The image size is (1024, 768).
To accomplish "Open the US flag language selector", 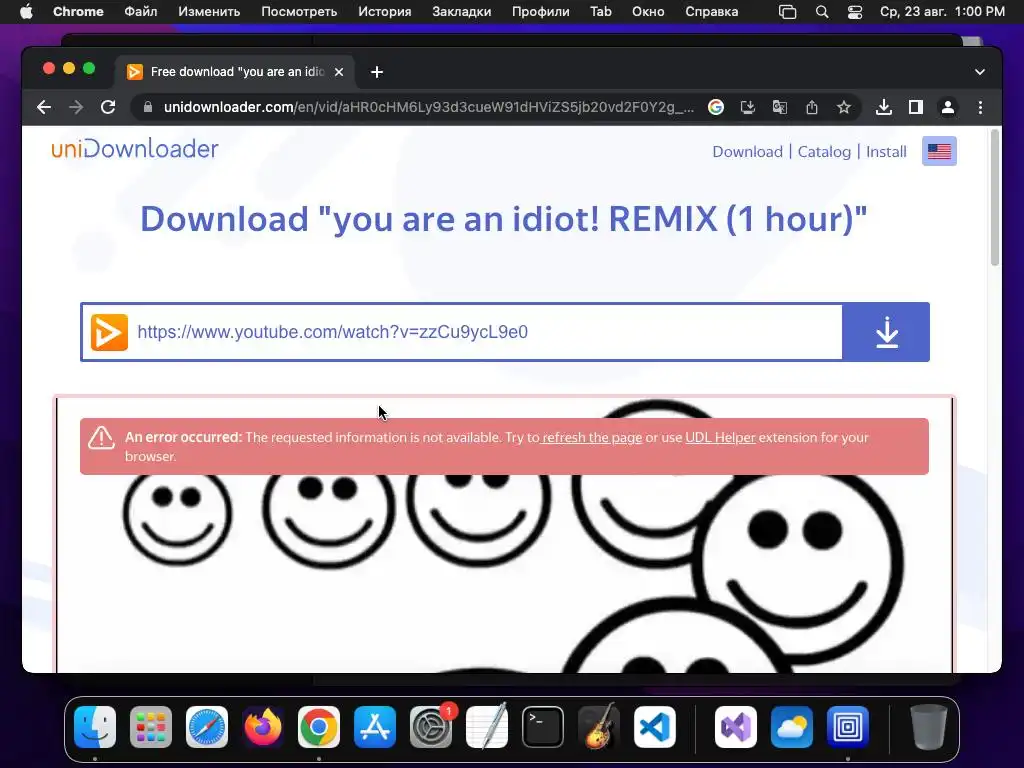I will coord(939,151).
